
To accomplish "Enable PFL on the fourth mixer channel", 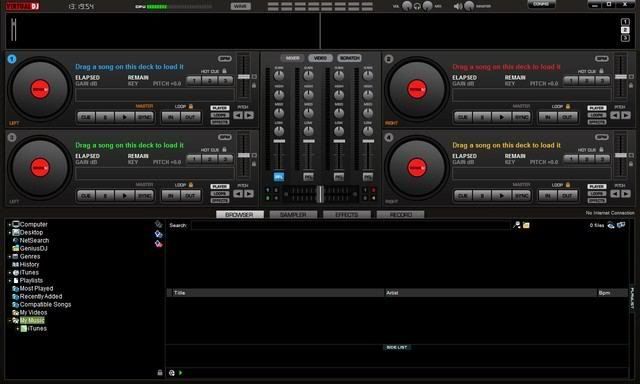I will tap(368, 177).
